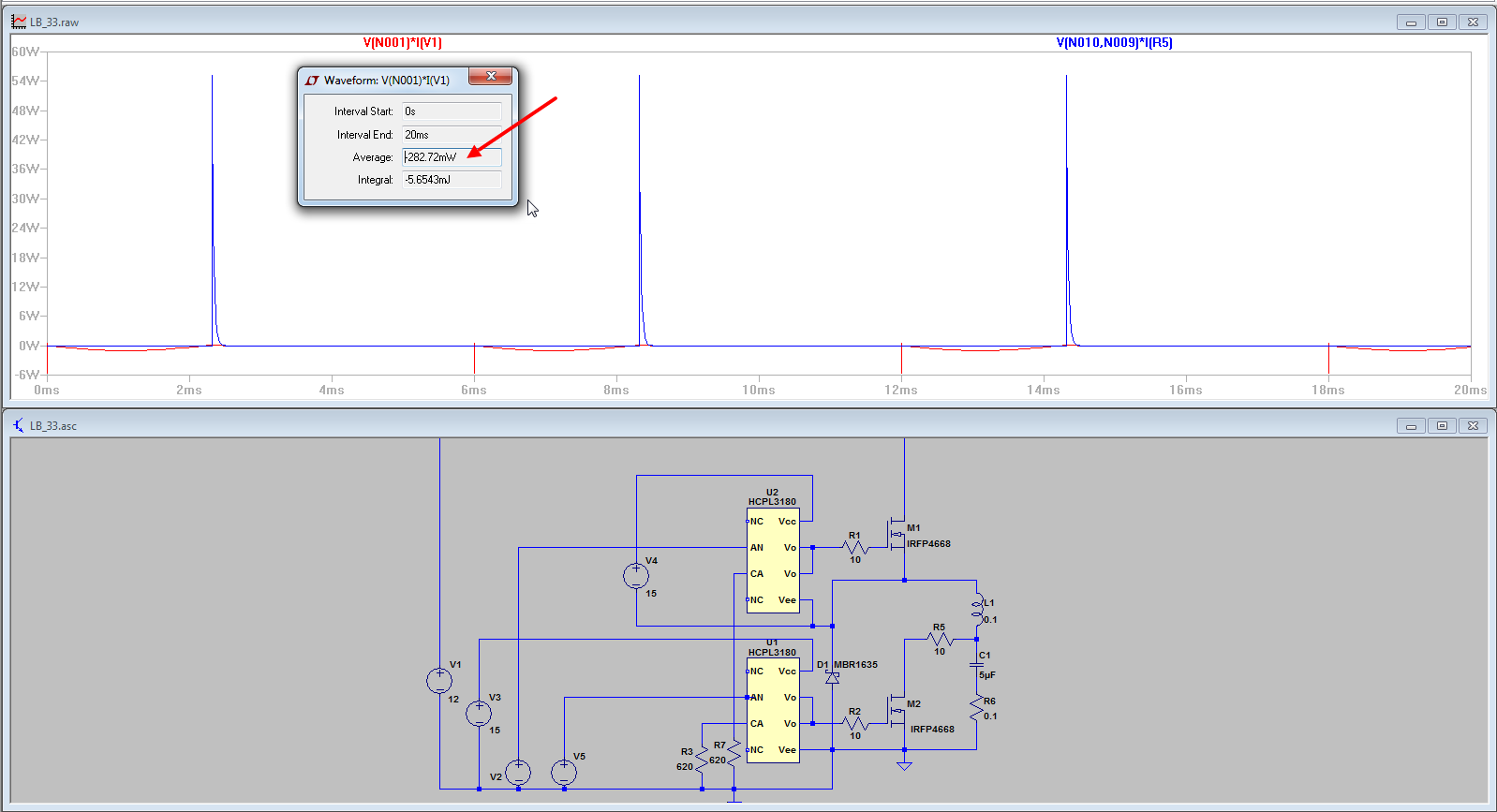Minimize the LB_33.raw waveform window
The width and height of the screenshot is (1497, 812).
(x=1411, y=22)
